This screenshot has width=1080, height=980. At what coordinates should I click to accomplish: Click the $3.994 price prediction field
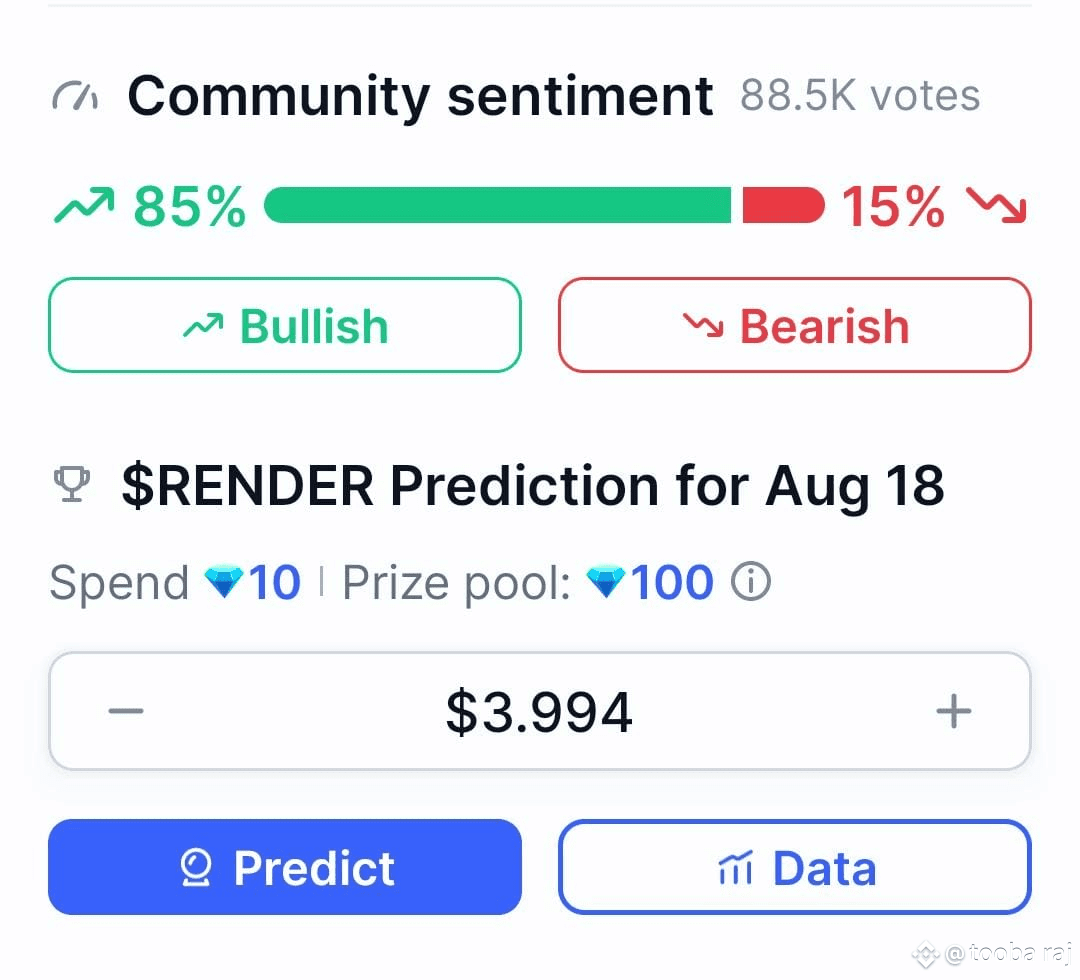[x=539, y=711]
